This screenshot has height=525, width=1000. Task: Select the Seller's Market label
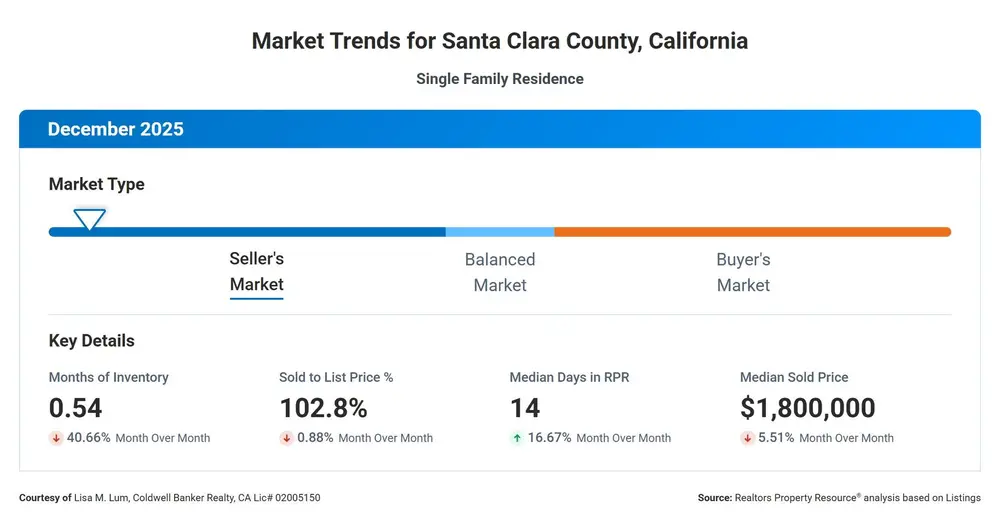[256, 272]
